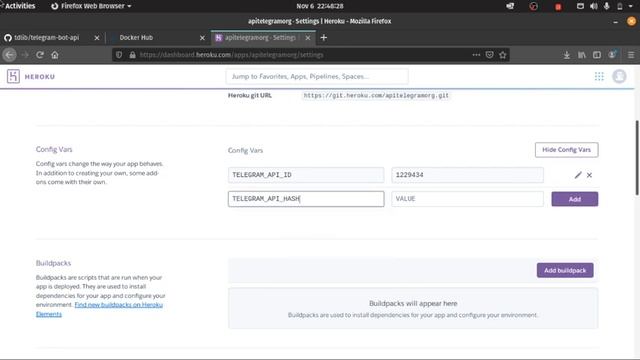Focus the Jump to Favorites search box
This screenshot has width=640, height=360.
pyautogui.click(x=317, y=76)
